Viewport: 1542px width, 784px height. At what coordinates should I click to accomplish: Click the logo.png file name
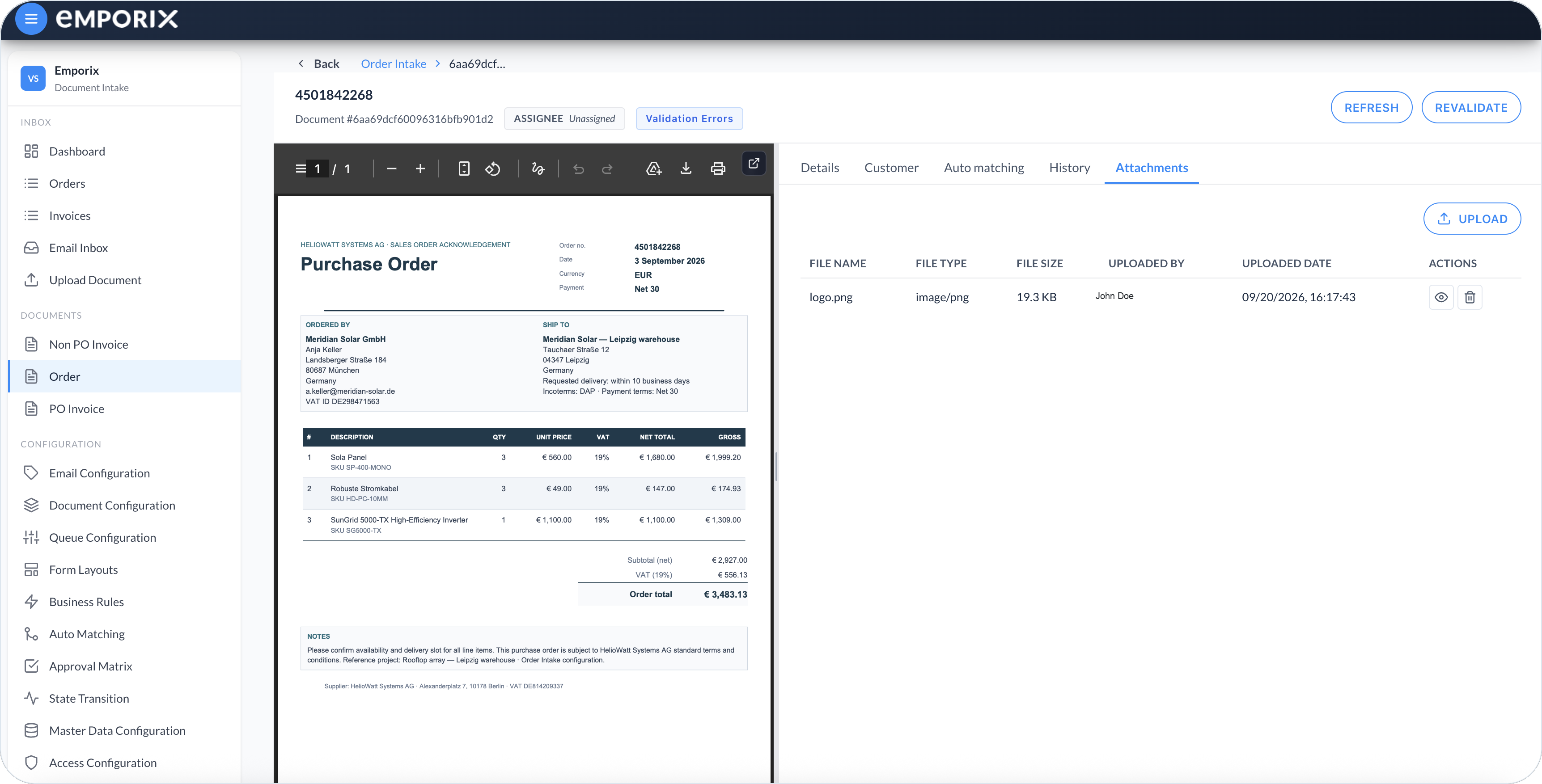[831, 297]
